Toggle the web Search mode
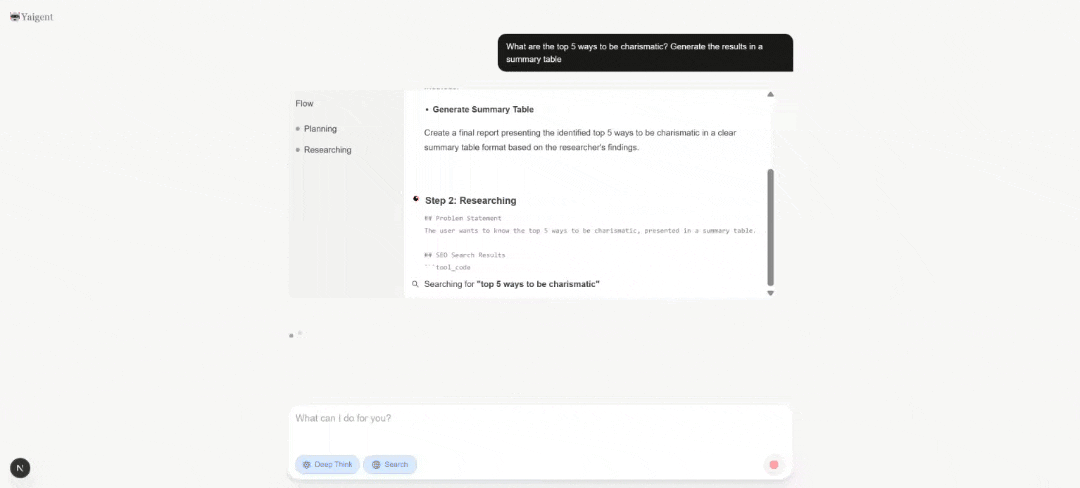This screenshot has width=1080, height=488. (390, 464)
